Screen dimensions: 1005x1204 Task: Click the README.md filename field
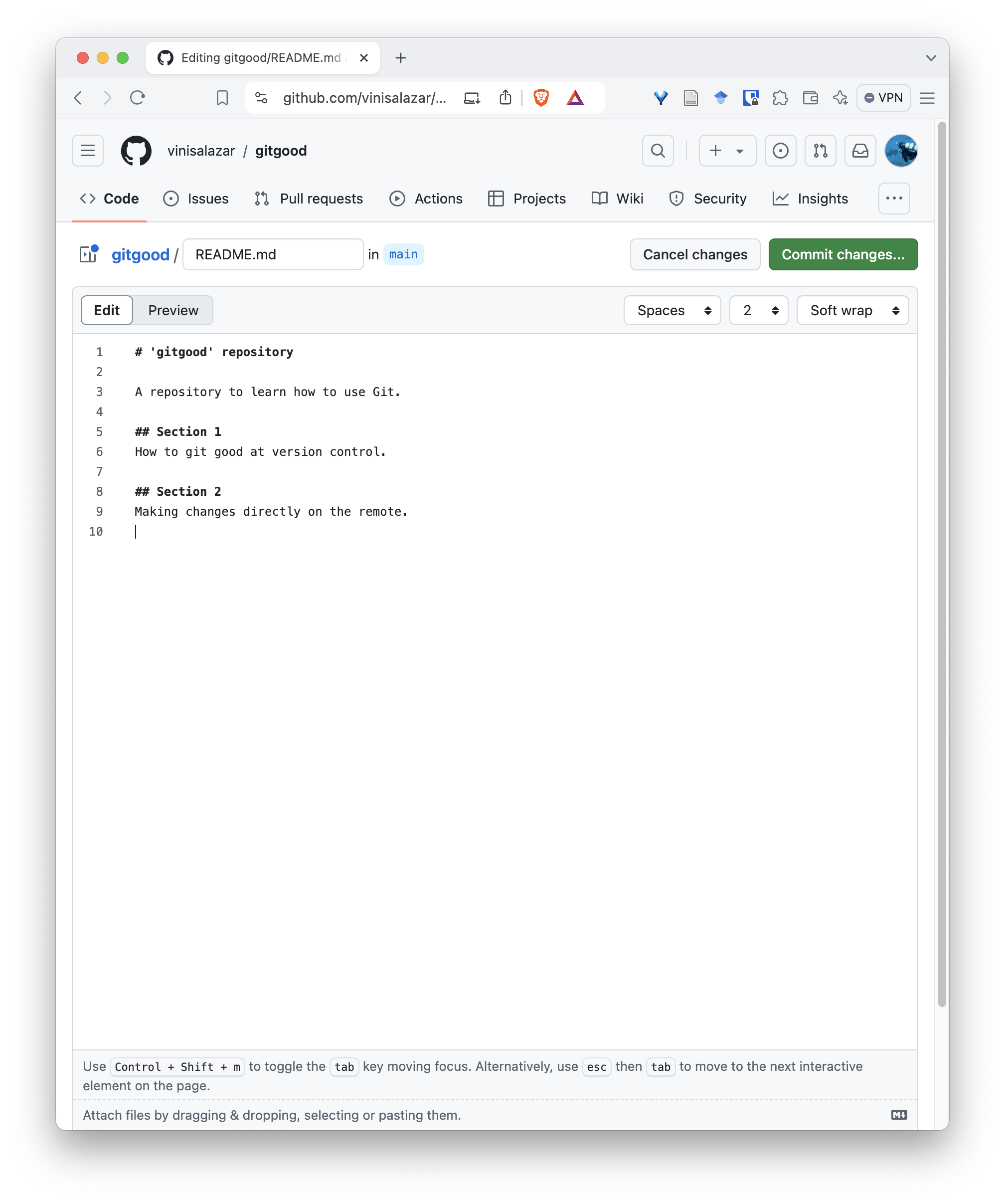point(273,254)
